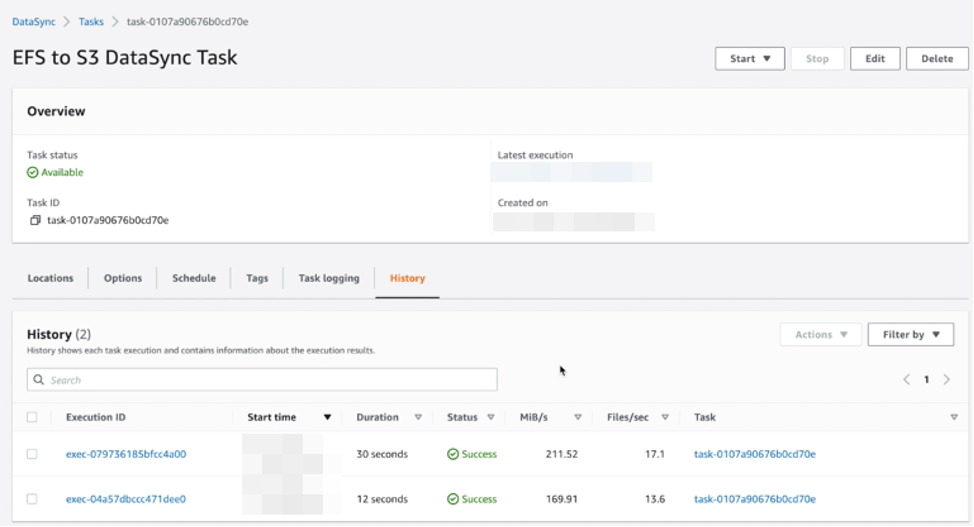Click the task-0107a90676b0cd70e Task ID text

click(x=108, y=220)
